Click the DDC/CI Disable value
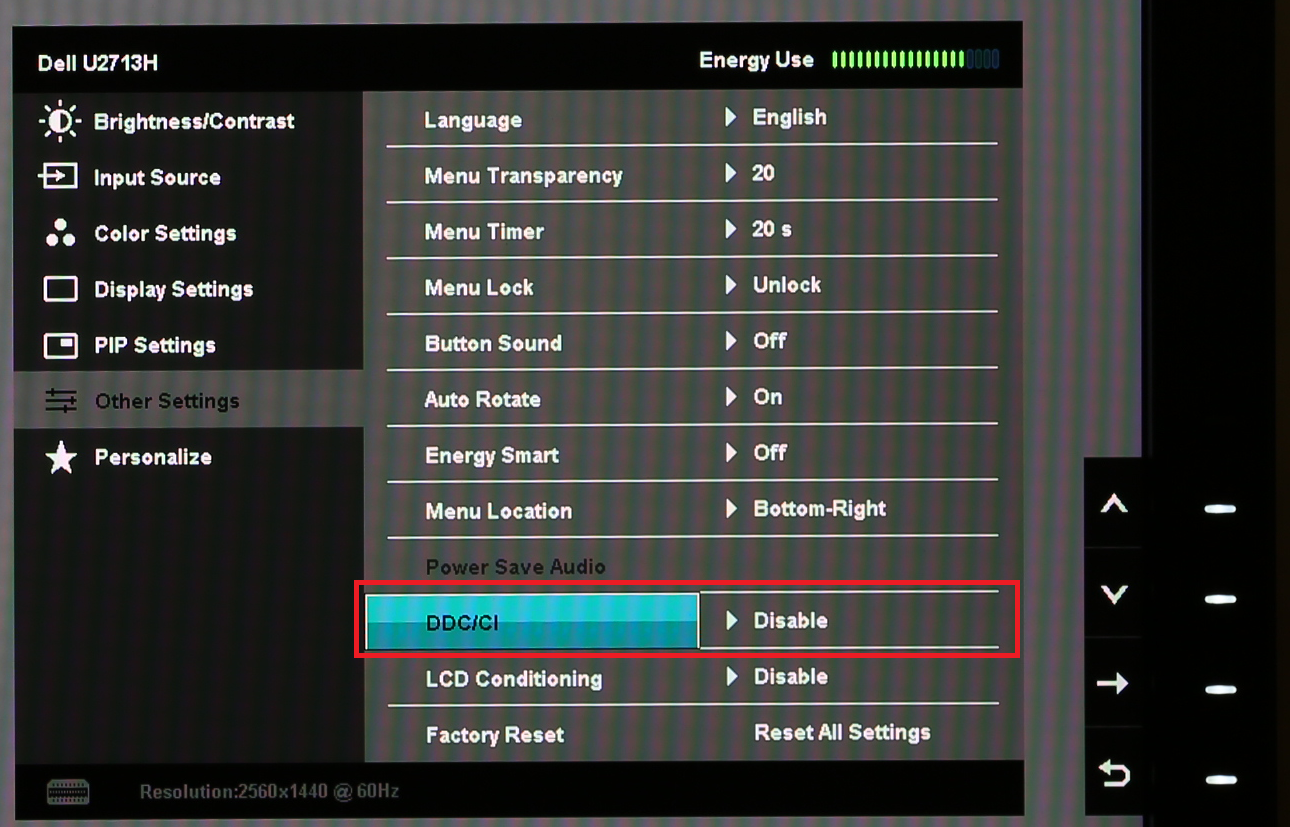 (791, 621)
